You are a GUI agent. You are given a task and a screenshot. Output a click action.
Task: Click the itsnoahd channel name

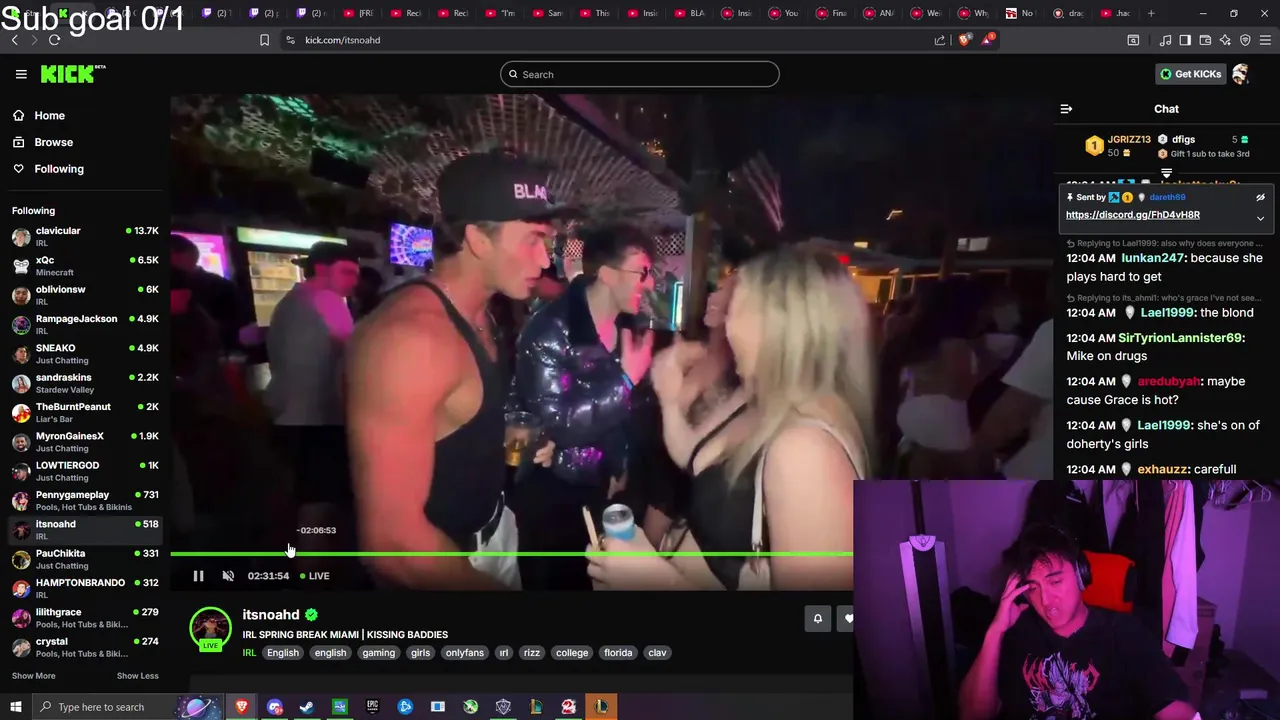point(271,615)
